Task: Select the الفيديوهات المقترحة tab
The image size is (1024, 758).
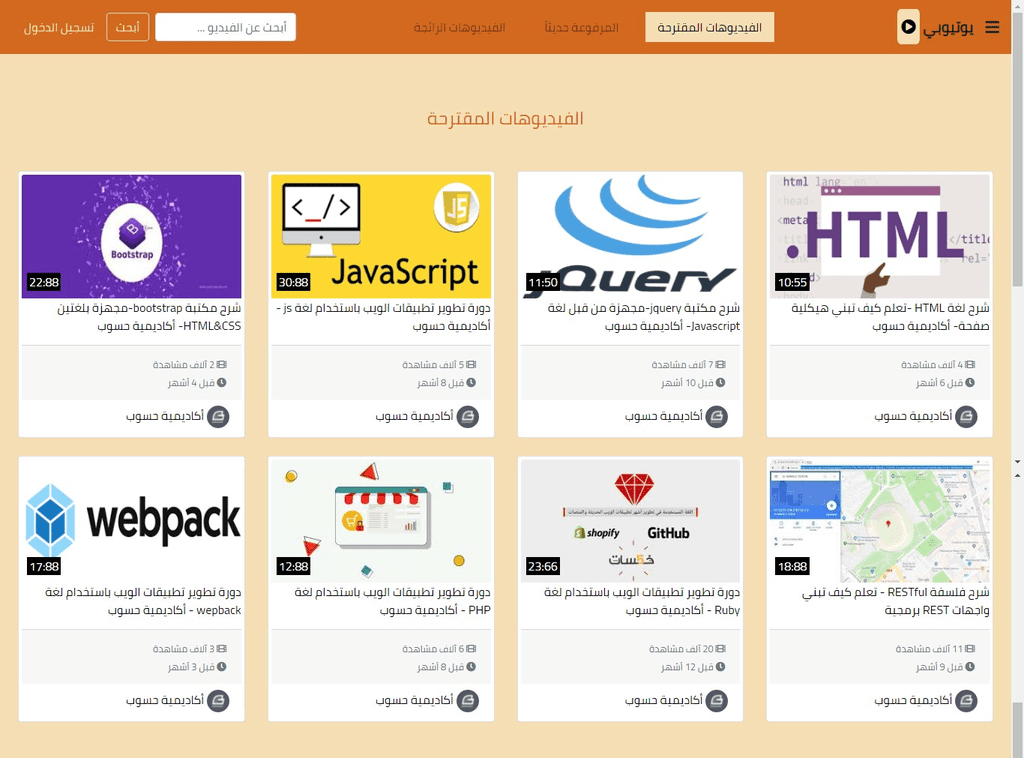Action: tap(709, 27)
